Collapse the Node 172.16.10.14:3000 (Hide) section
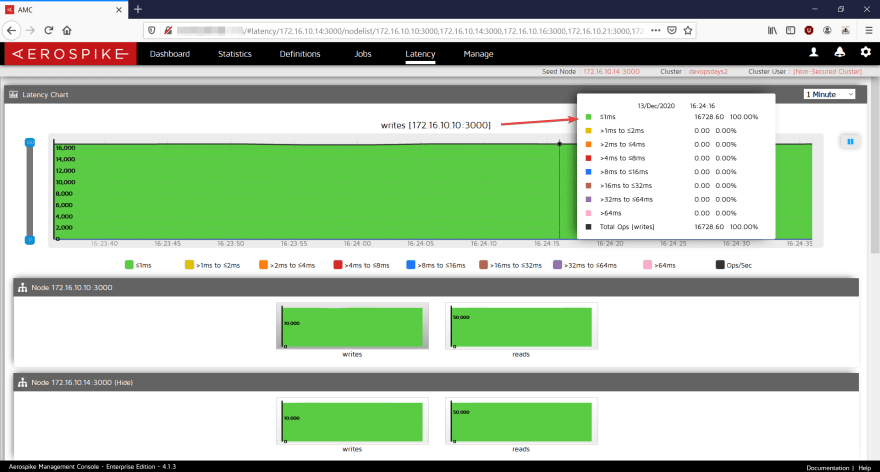Screen dimensions: 880x472 tap(436, 382)
